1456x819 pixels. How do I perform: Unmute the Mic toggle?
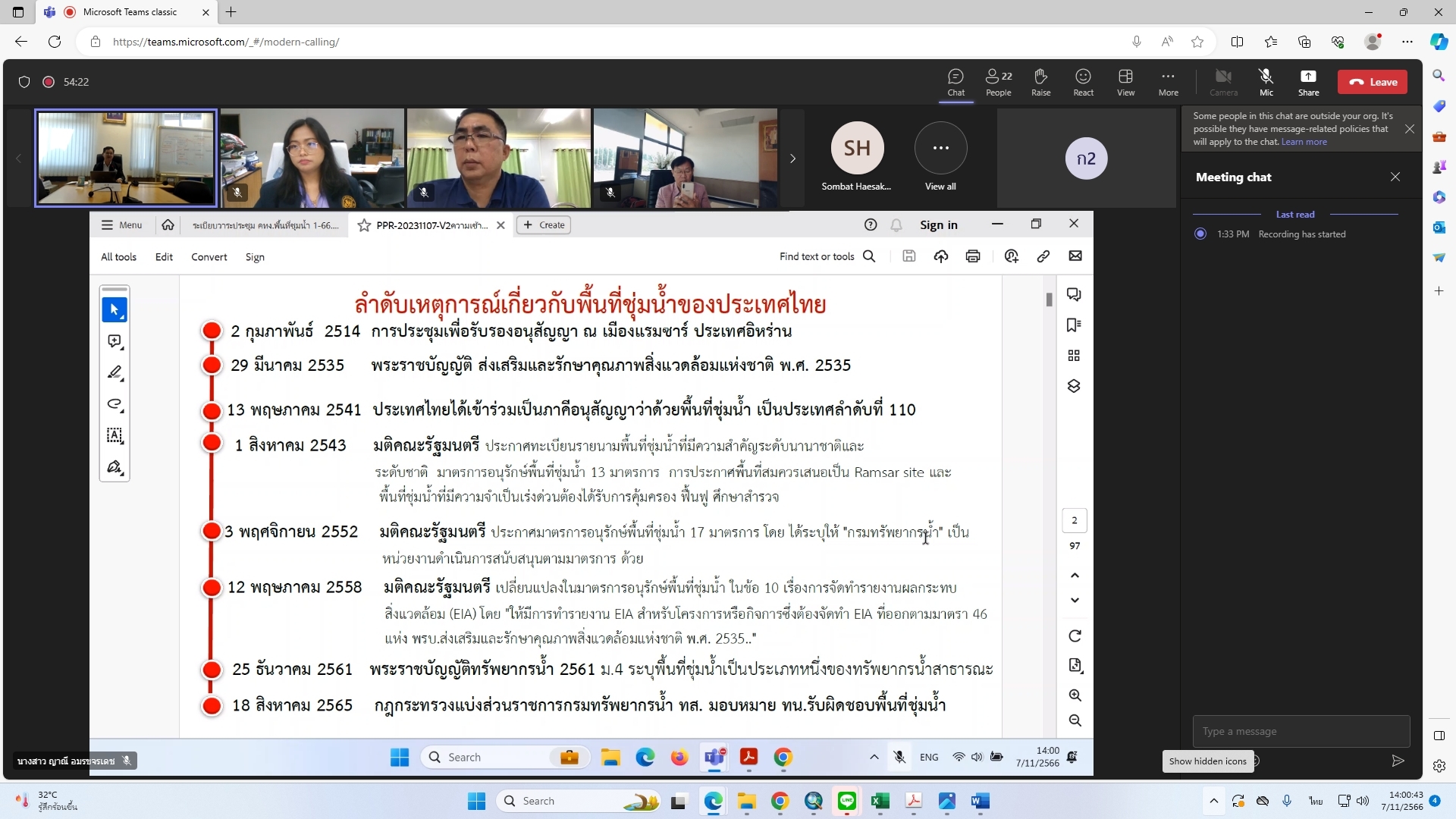click(1266, 81)
